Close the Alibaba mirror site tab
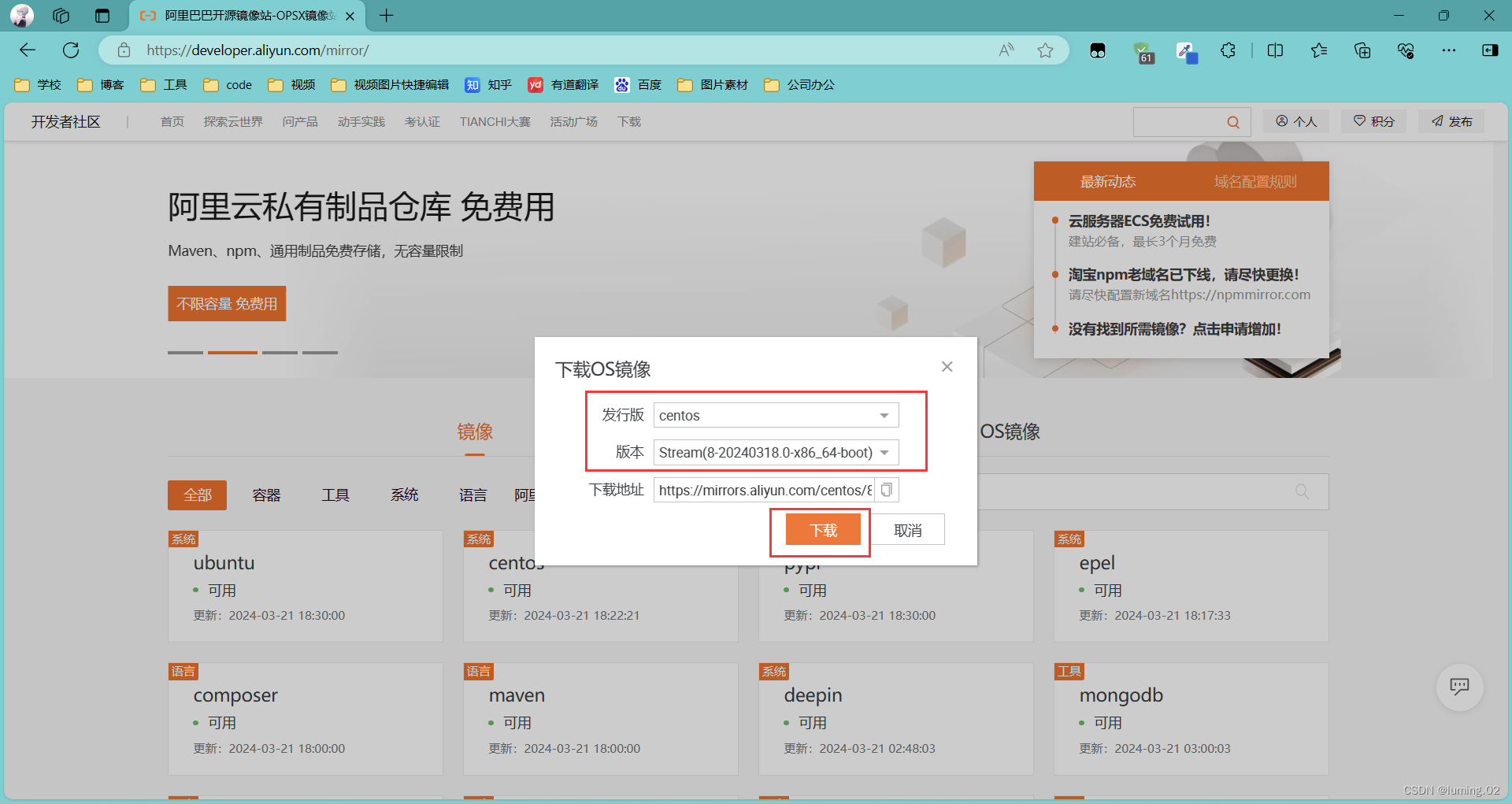 pos(350,16)
